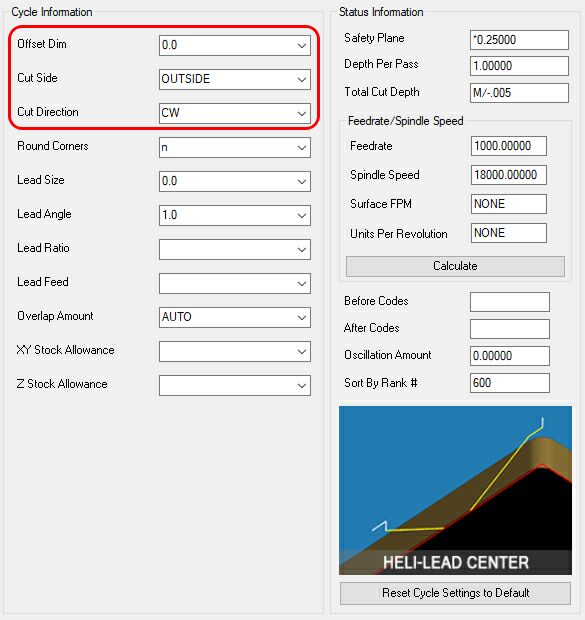Click the HELI-LEAD CENTER preview image

point(455,490)
